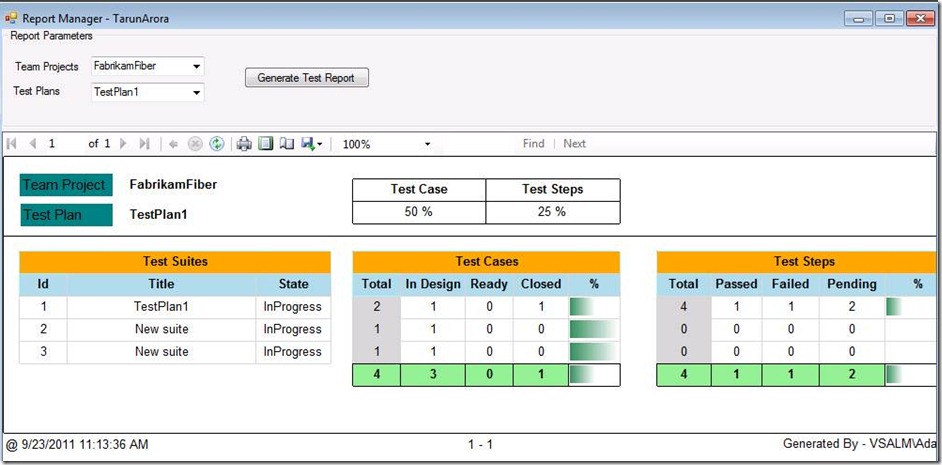Go to next report page

coord(123,144)
